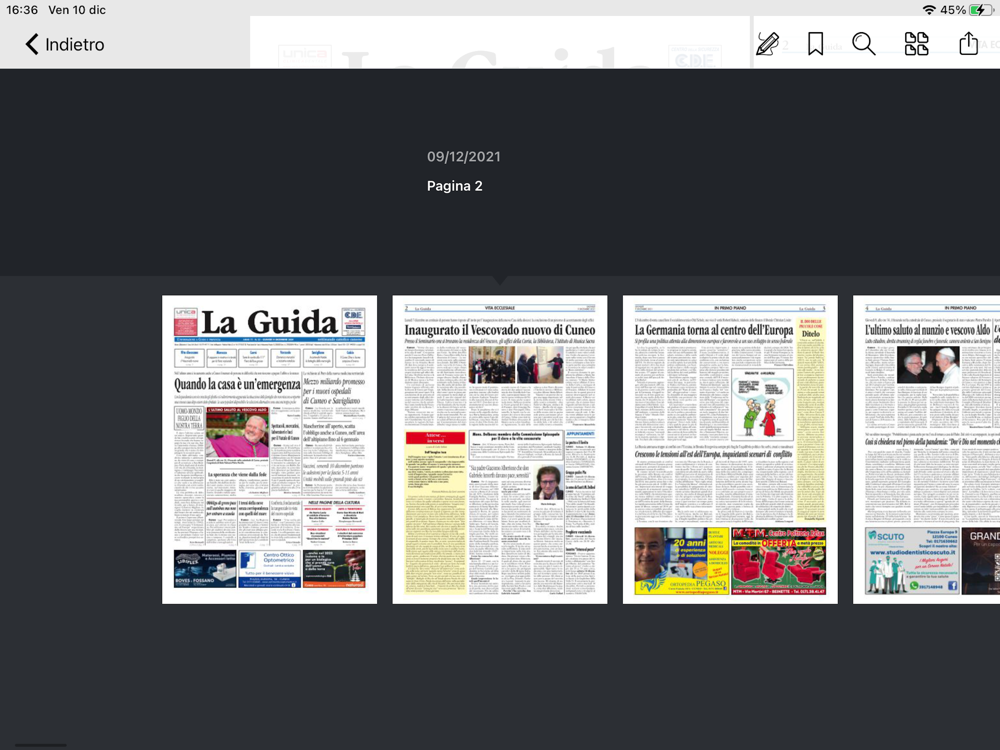Tap the 16:36 status bar clock
This screenshot has width=1000, height=750.
click(22, 10)
